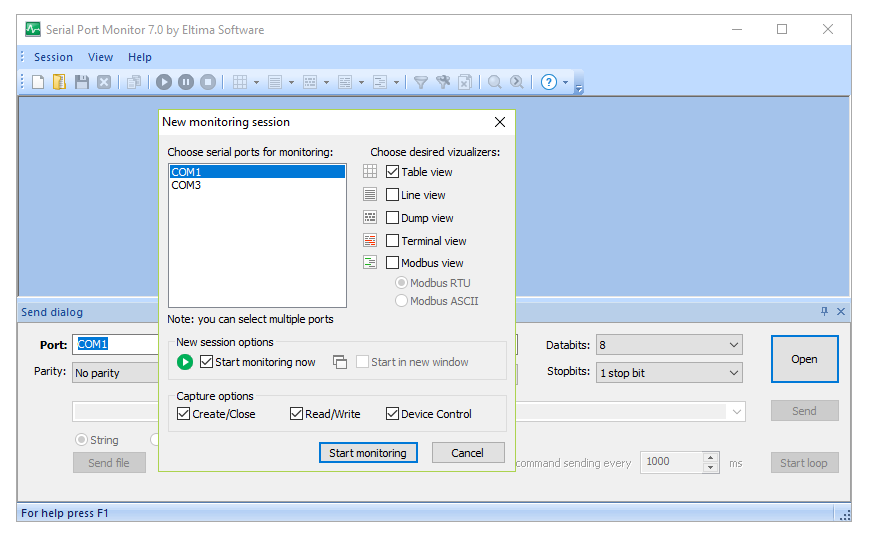Click the blue Help question mark icon

coord(549,82)
